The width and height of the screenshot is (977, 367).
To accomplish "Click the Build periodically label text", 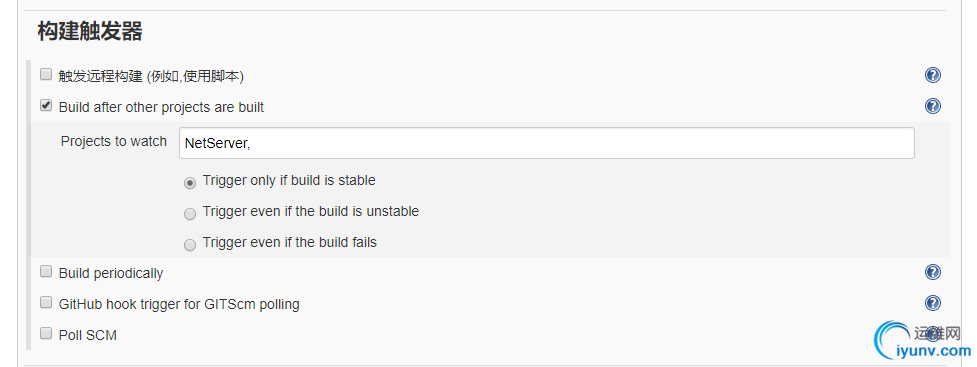I will tap(111, 274).
